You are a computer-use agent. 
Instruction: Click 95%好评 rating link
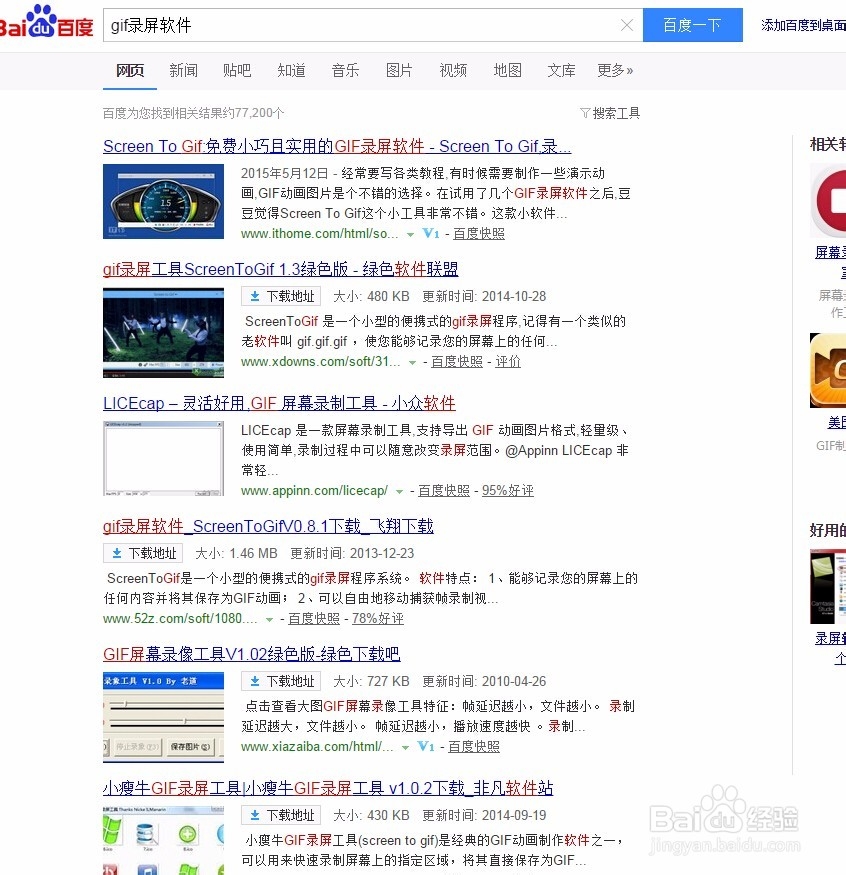click(x=508, y=491)
